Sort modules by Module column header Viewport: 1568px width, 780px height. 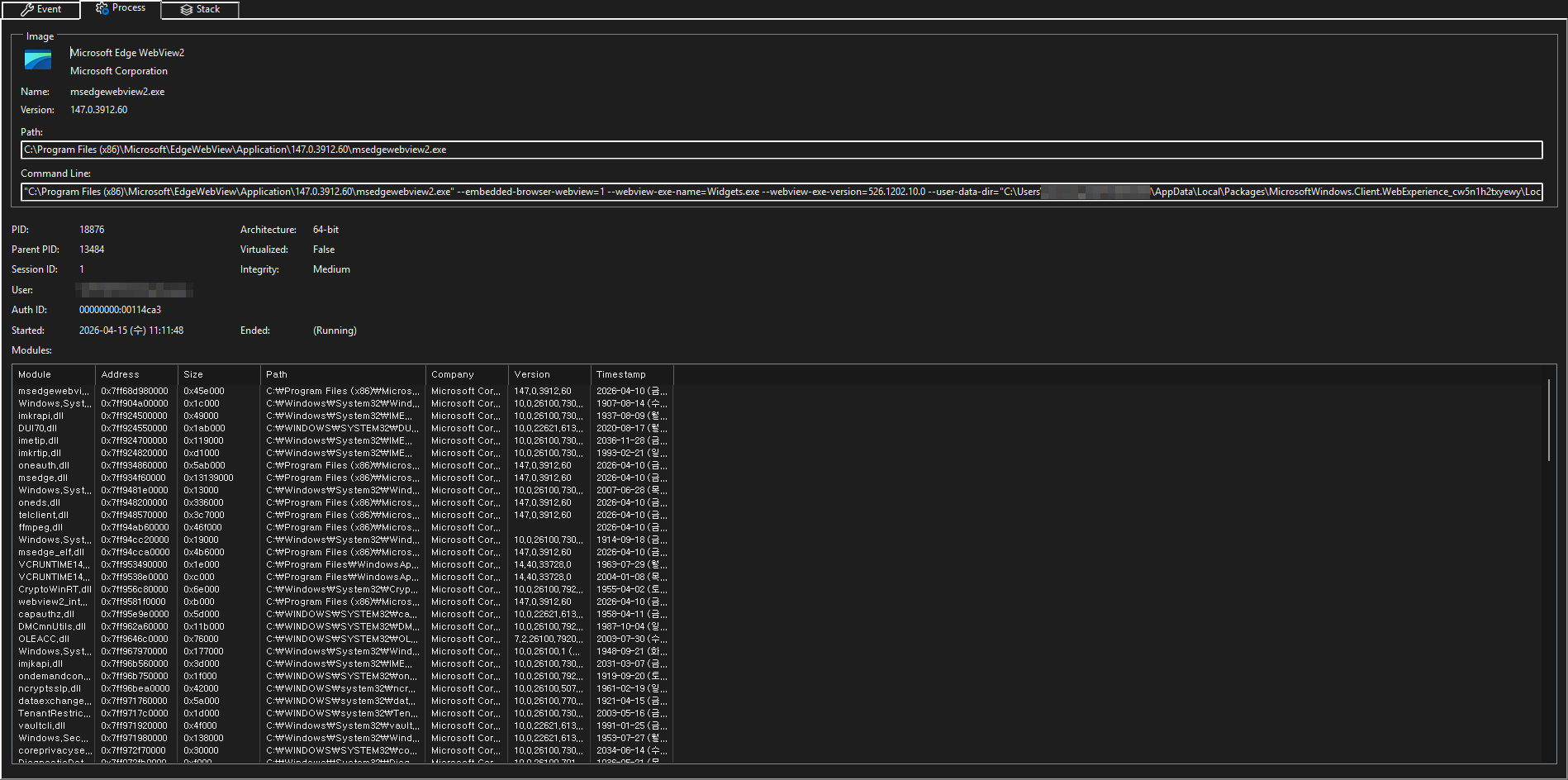click(54, 374)
